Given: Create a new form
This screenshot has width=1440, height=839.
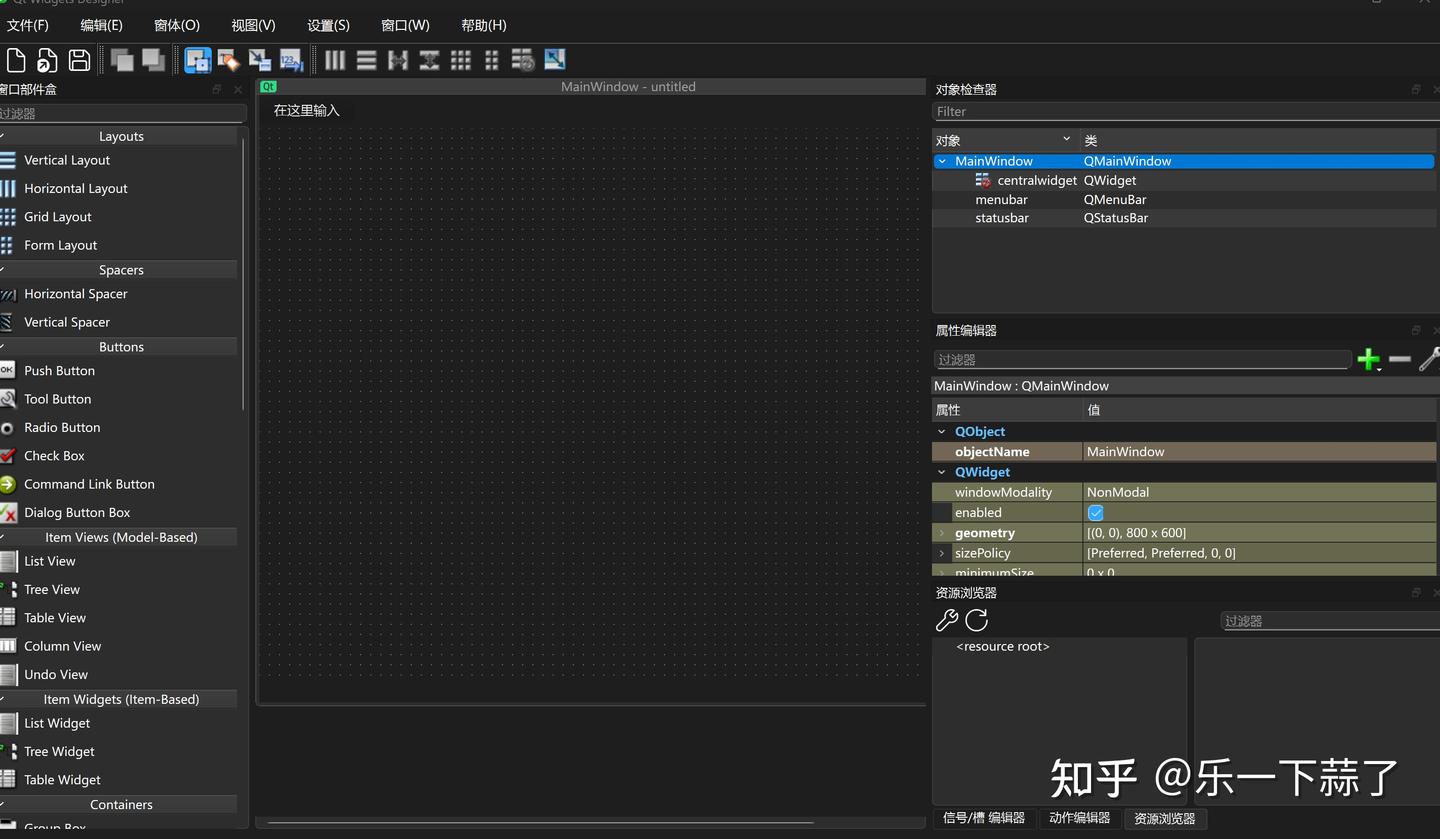Looking at the screenshot, I should (15, 60).
